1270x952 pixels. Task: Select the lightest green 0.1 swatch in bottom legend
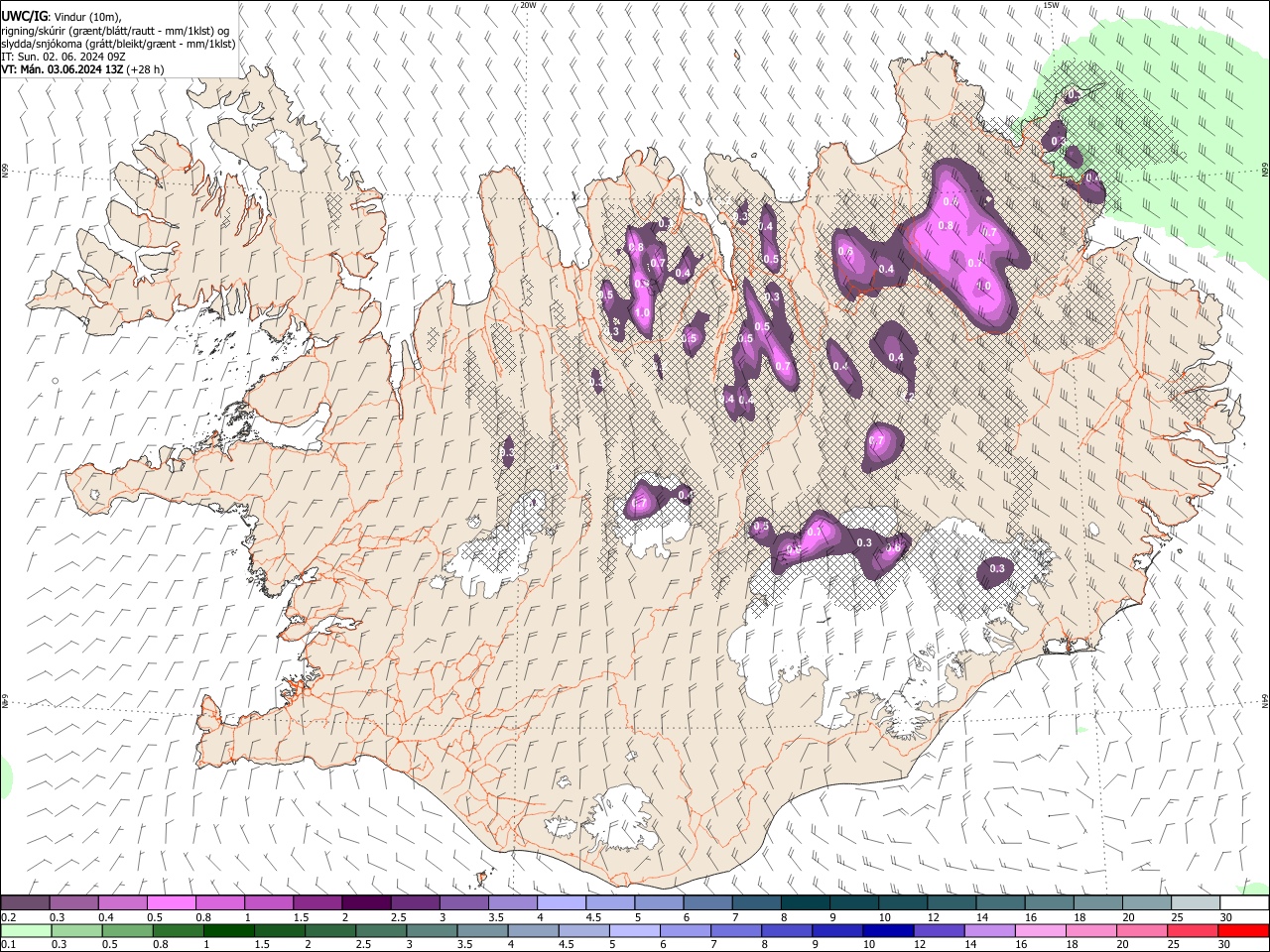[26, 930]
